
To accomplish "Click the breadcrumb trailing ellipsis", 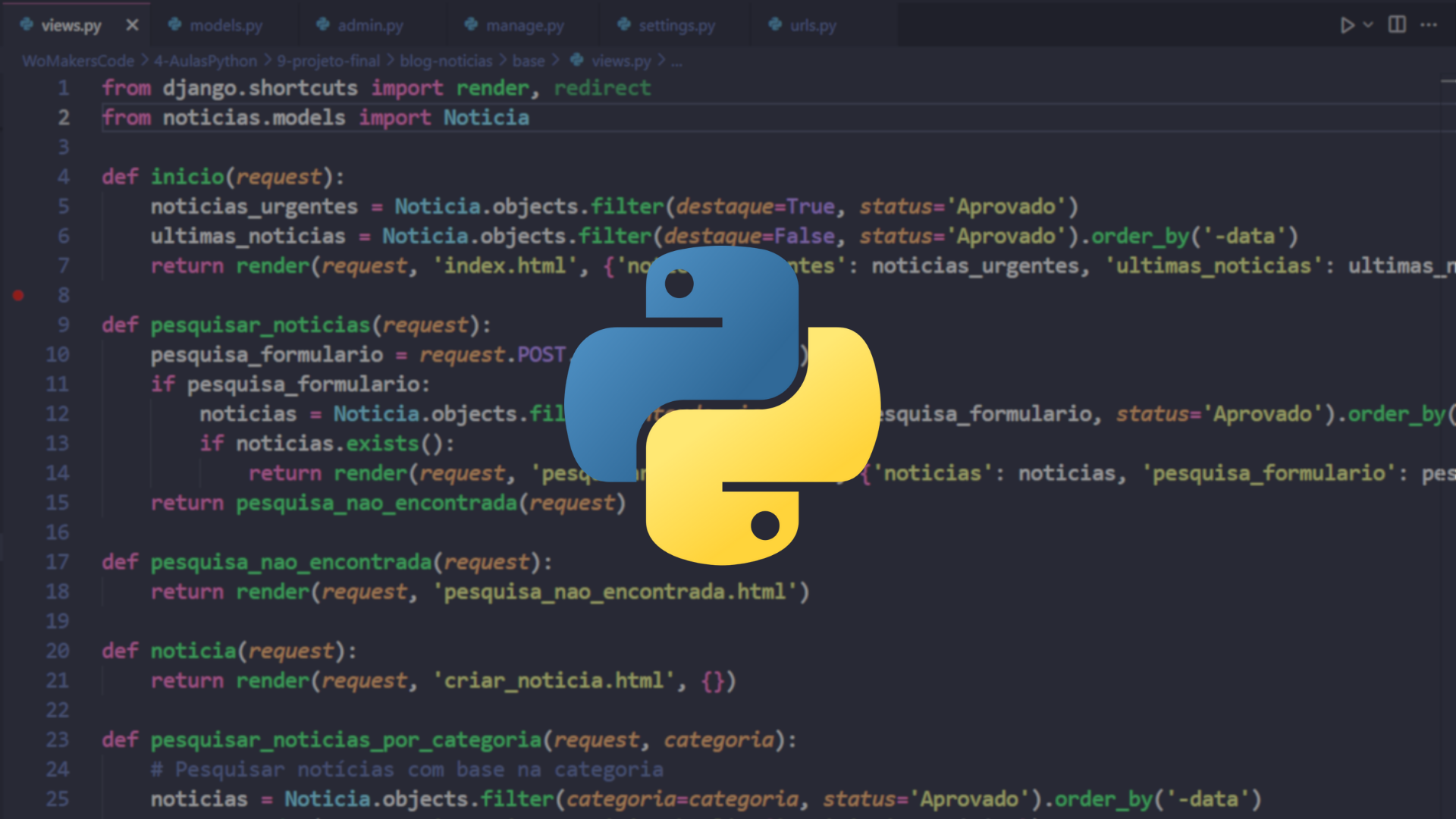I will tap(676, 62).
